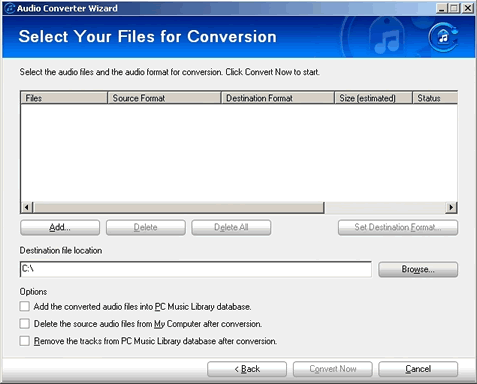The height and width of the screenshot is (384, 477).
Task: Click the Destination Format column header
Action: [x=278, y=98]
